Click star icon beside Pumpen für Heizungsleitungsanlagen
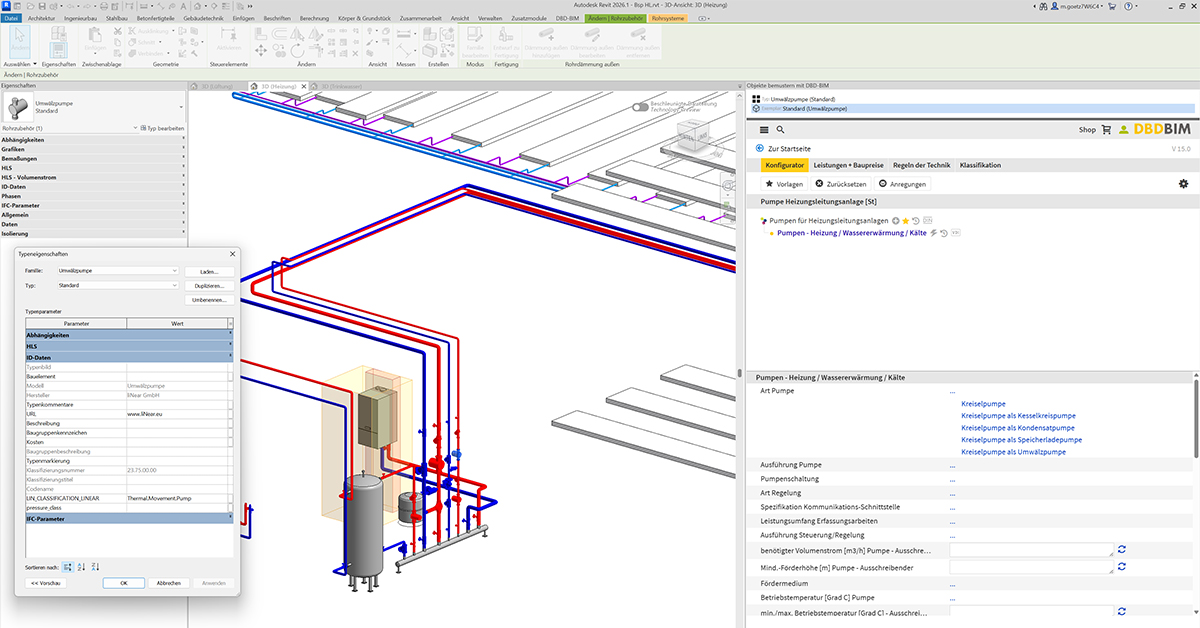This screenshot has height=628, width=1200. tap(906, 220)
